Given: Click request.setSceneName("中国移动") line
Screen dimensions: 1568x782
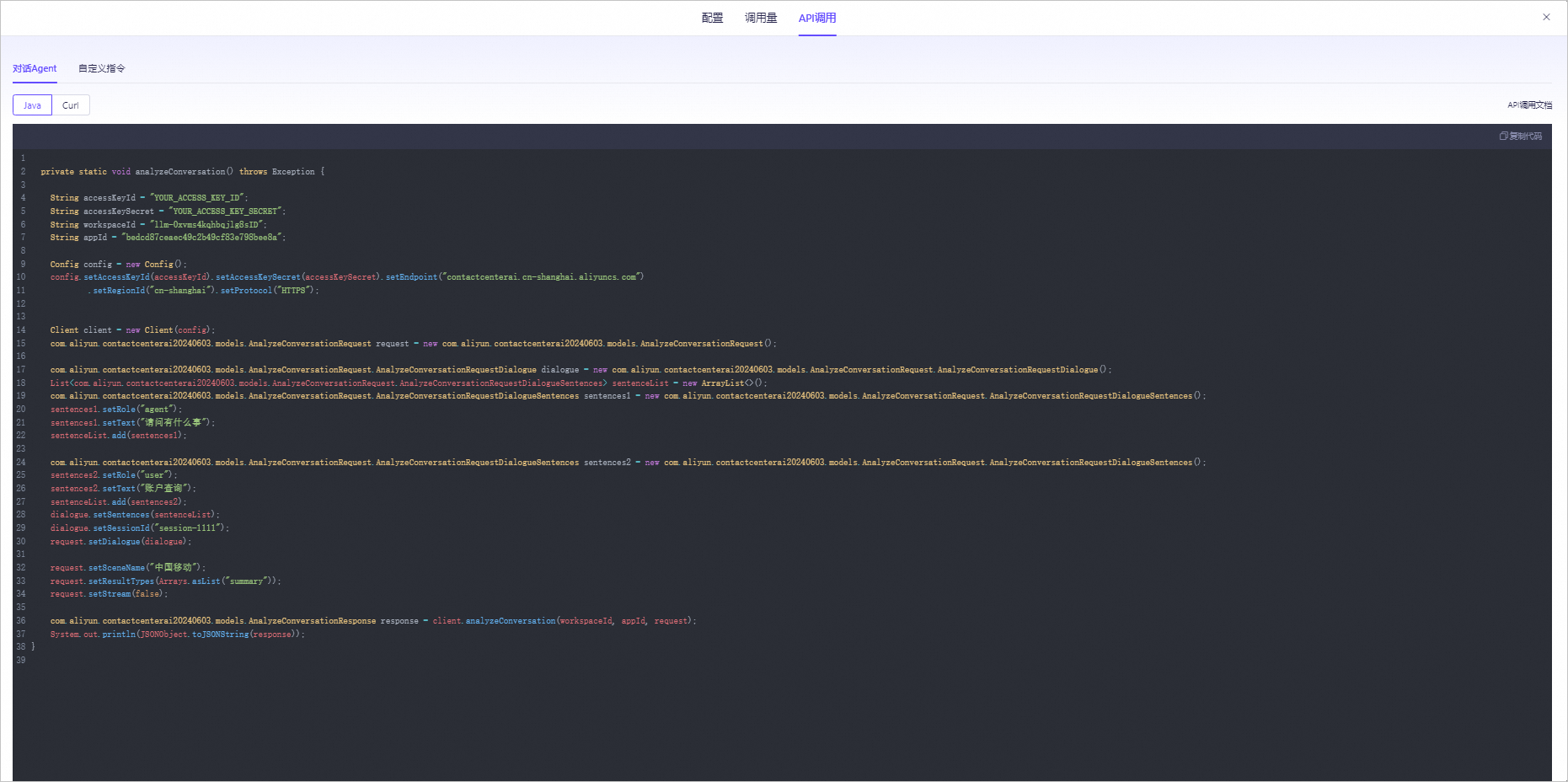Looking at the screenshot, I should click(x=127, y=568).
